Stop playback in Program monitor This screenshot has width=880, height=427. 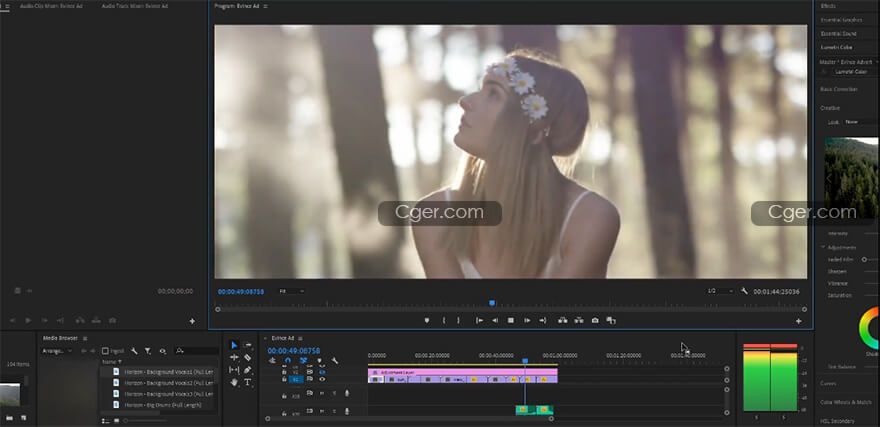pos(511,320)
